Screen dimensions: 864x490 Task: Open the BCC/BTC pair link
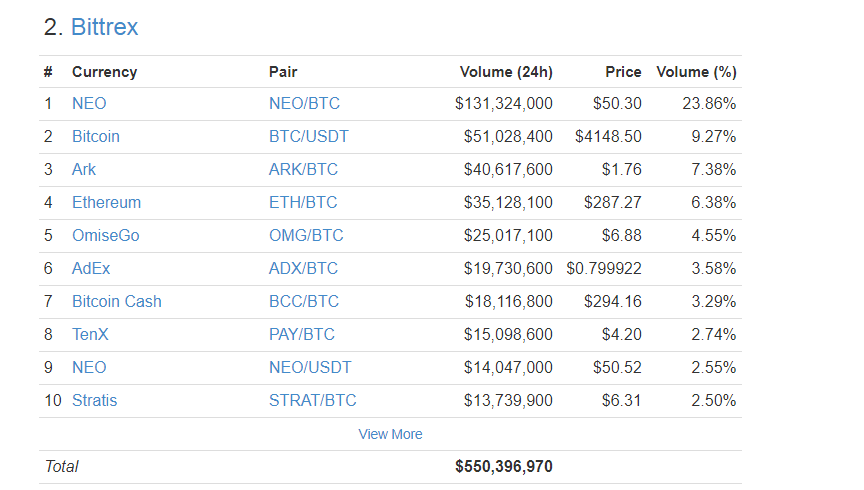pos(304,301)
